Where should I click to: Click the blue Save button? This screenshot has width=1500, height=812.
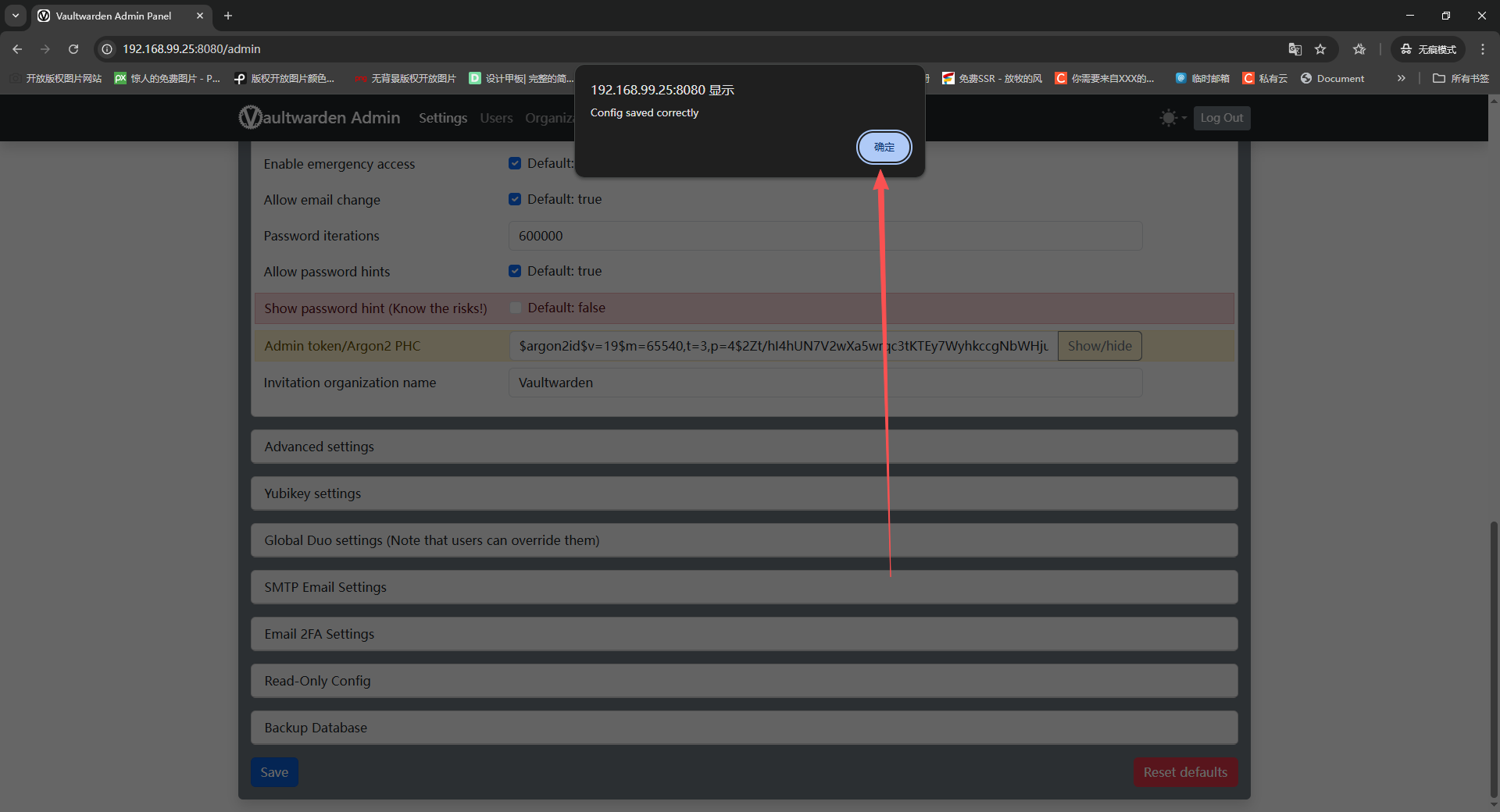tap(274, 772)
